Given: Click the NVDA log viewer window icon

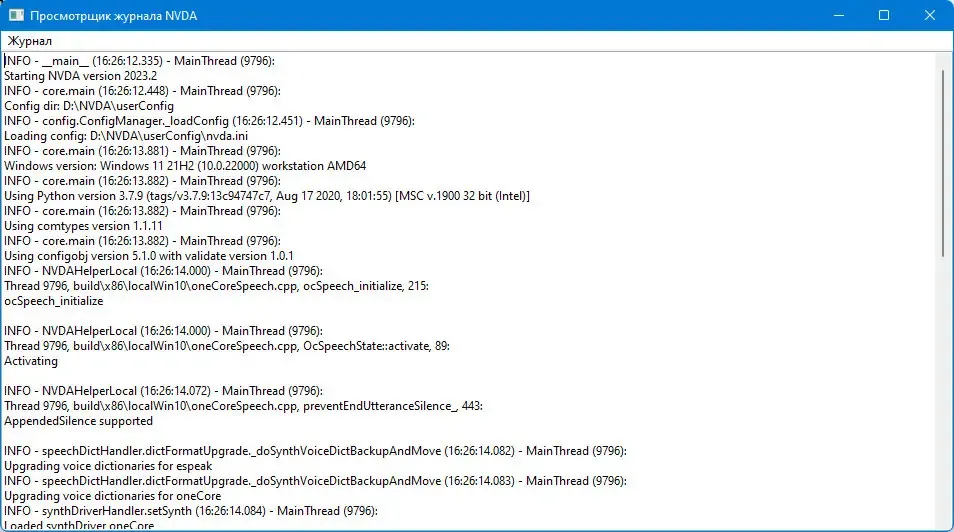Looking at the screenshot, I should pos(16,15).
